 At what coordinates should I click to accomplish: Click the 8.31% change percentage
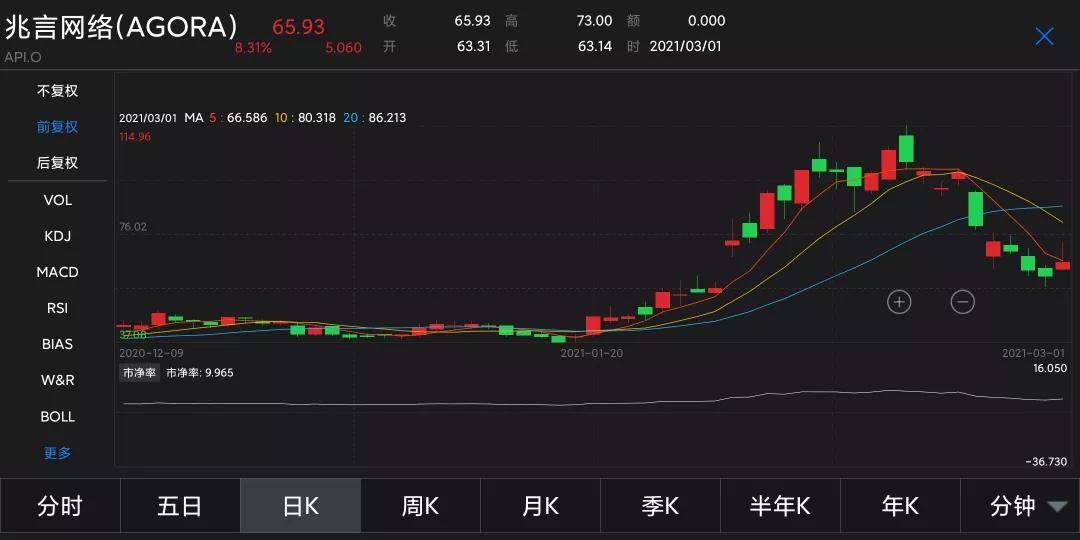tap(253, 48)
